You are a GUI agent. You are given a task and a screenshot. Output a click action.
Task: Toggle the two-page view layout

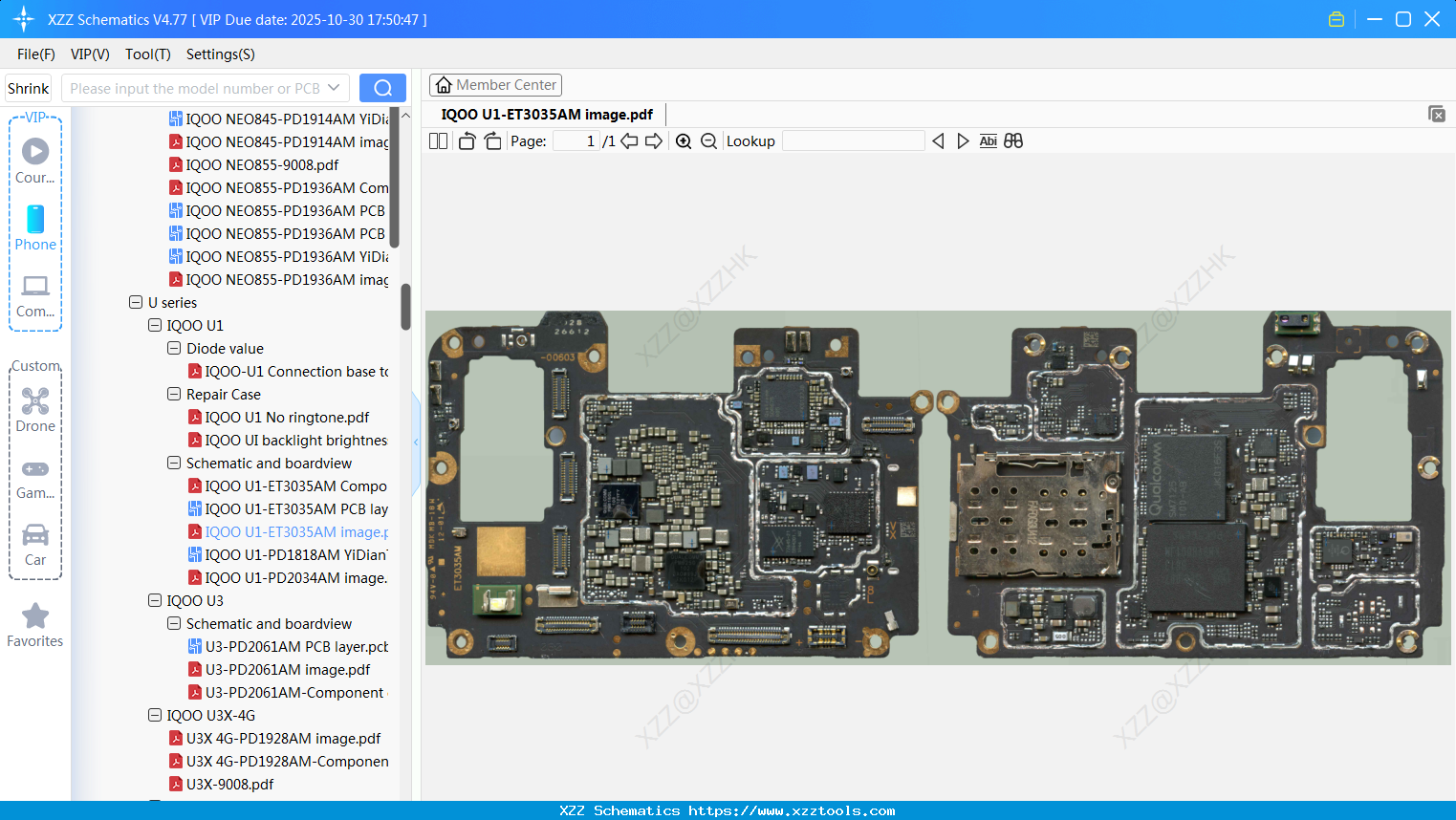(439, 141)
